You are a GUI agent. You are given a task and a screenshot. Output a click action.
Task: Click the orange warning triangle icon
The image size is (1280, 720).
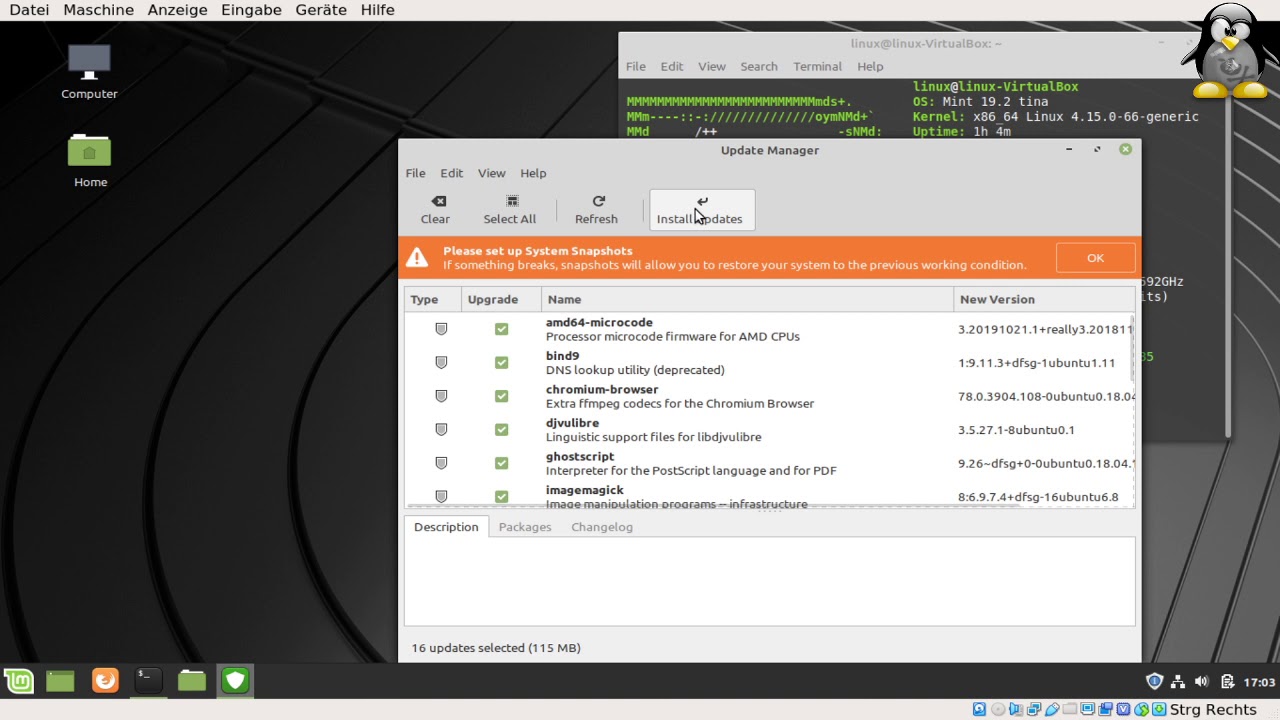417,258
